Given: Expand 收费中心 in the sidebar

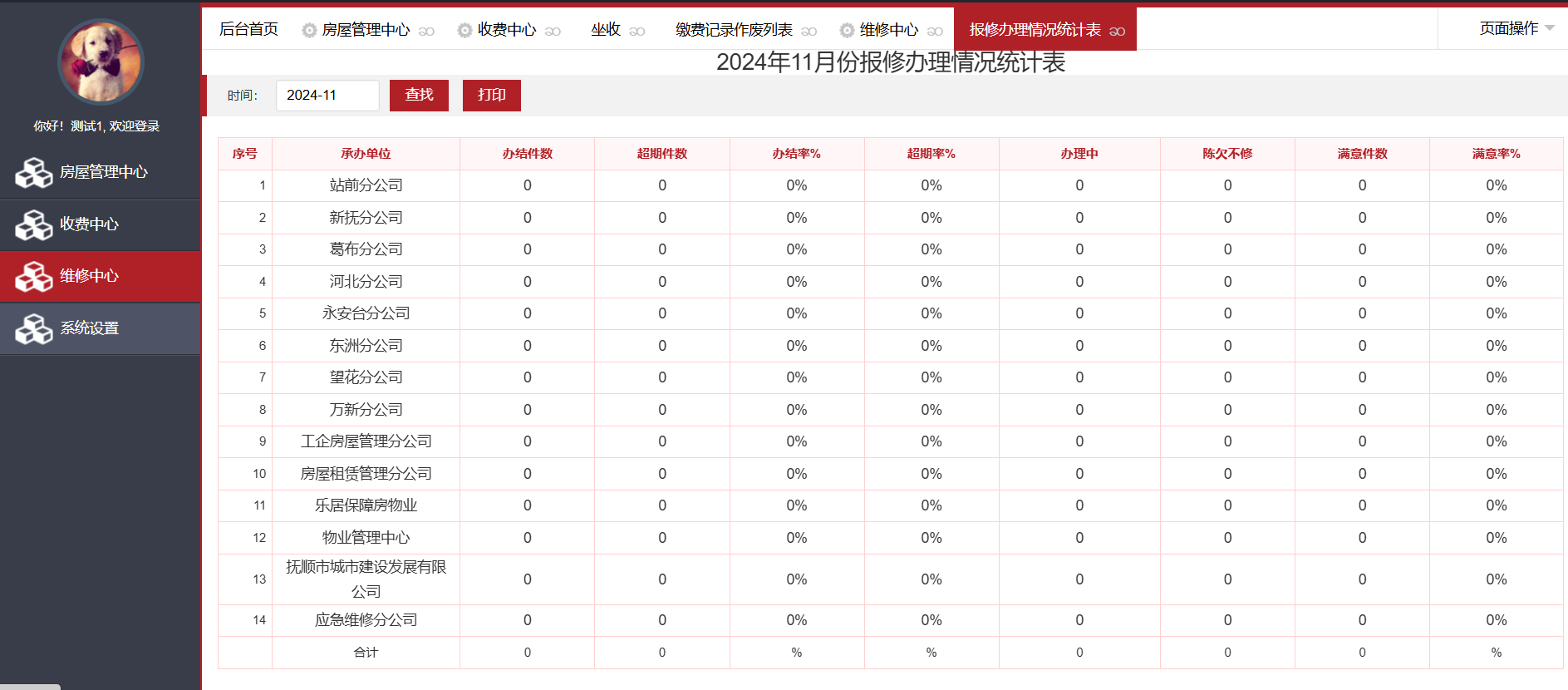Looking at the screenshot, I should 89,224.
